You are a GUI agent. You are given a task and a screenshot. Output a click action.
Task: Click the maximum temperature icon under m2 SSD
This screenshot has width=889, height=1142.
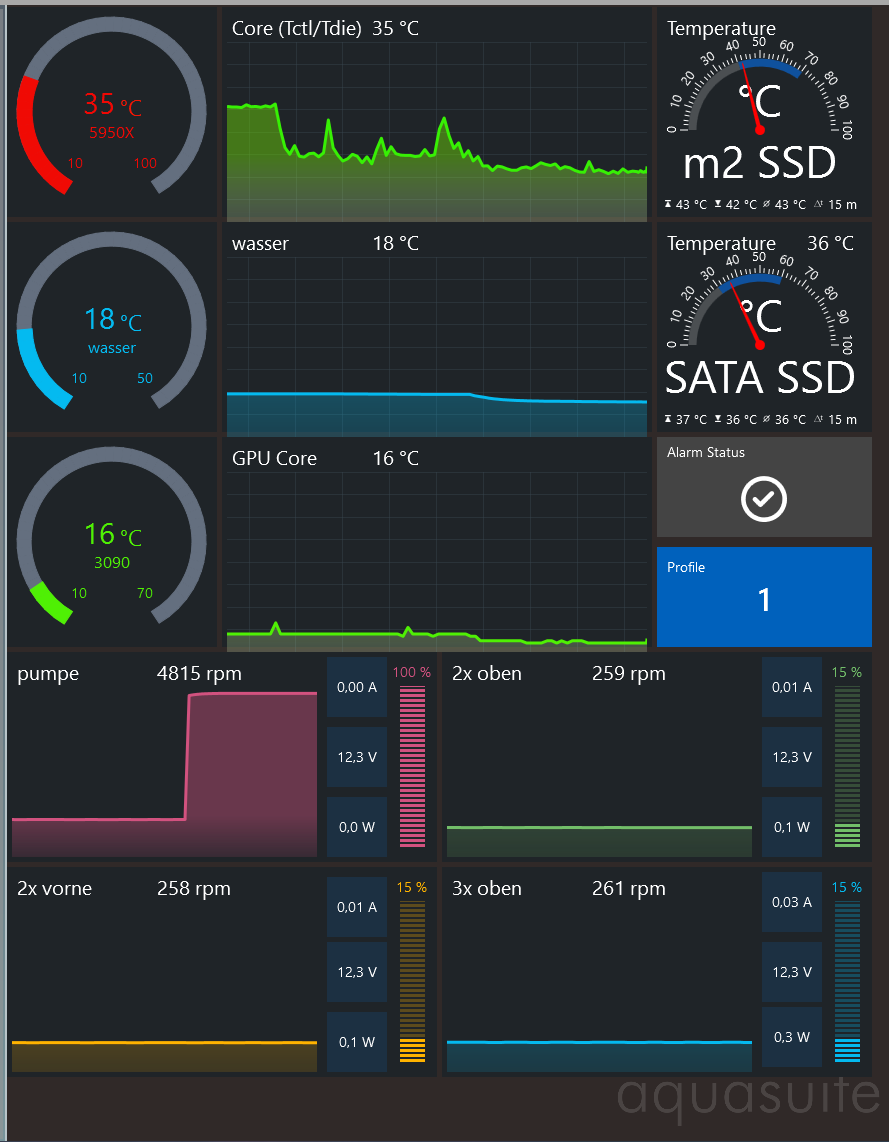pos(668,205)
